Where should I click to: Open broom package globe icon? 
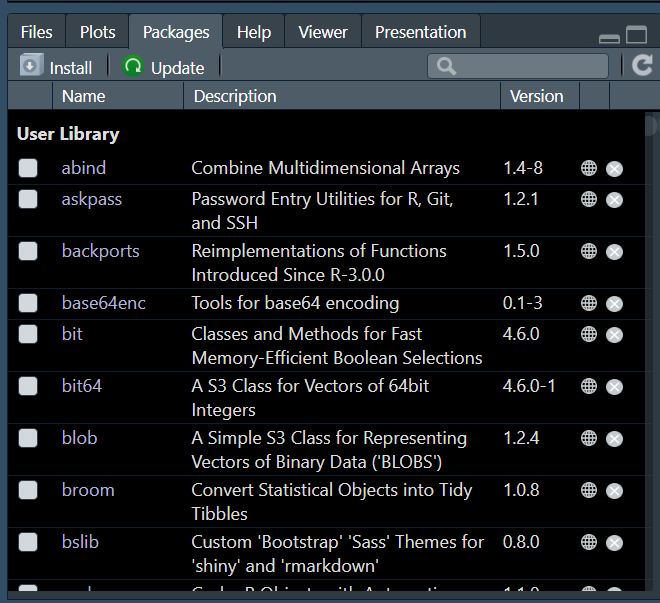pos(588,490)
